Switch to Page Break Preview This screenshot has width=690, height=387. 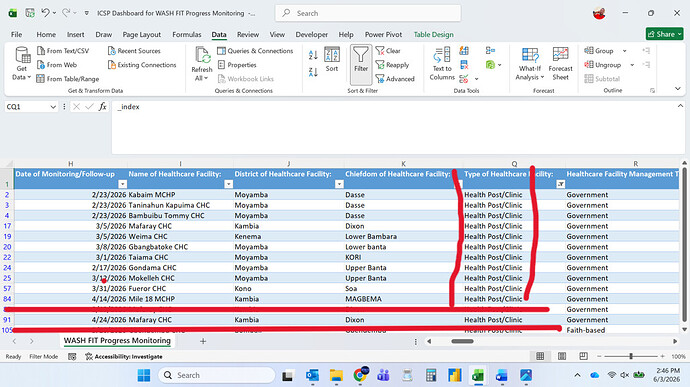(x=583, y=356)
